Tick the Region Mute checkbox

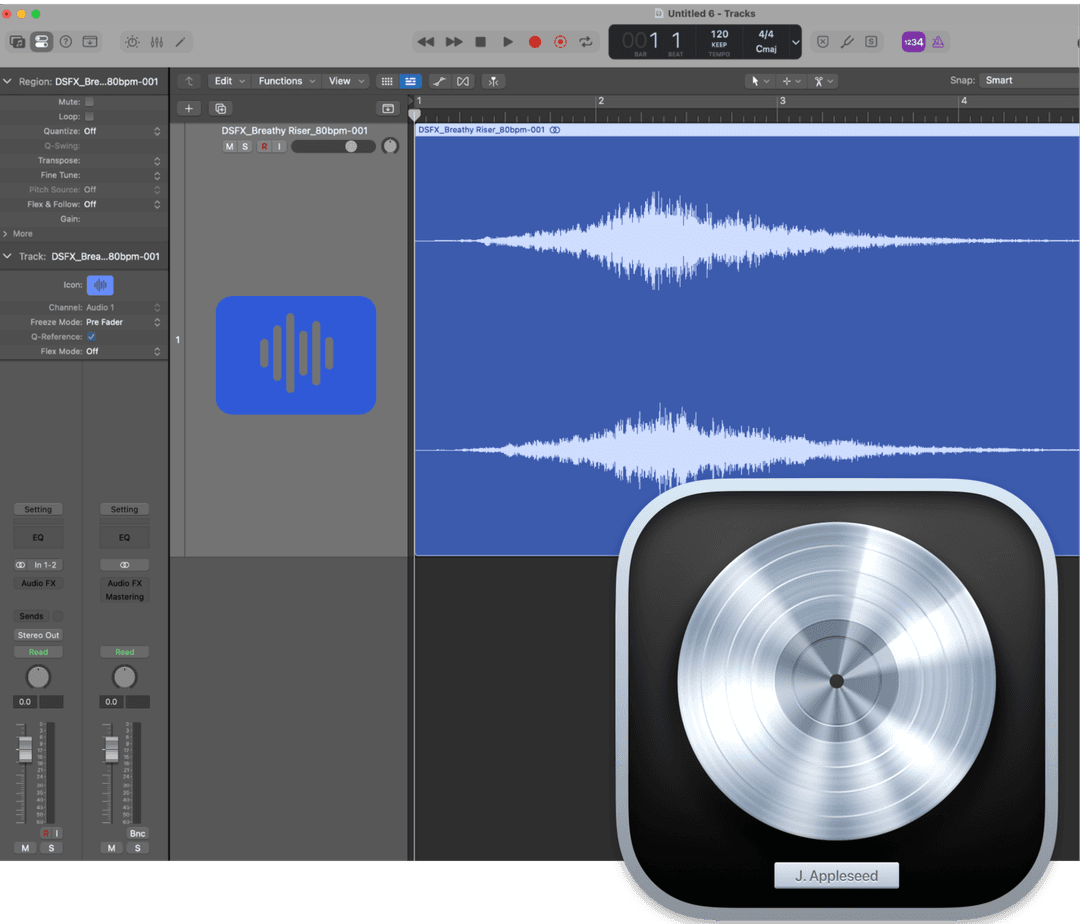89,102
